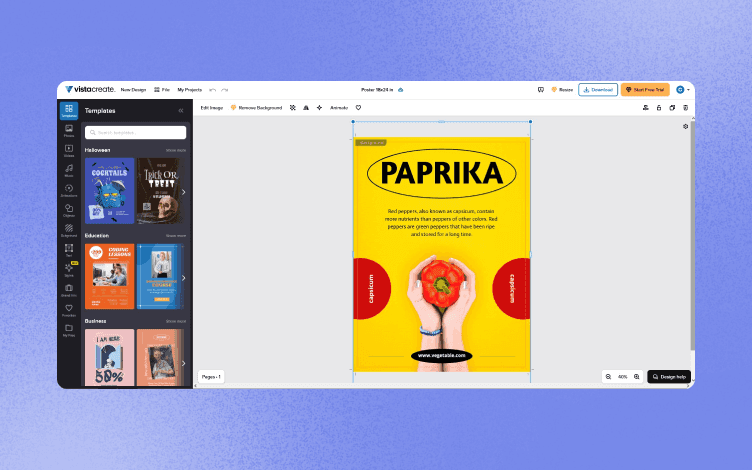Screen dimensions: 752x470
Task: Open the My Files sidebar section
Action: 69,330
